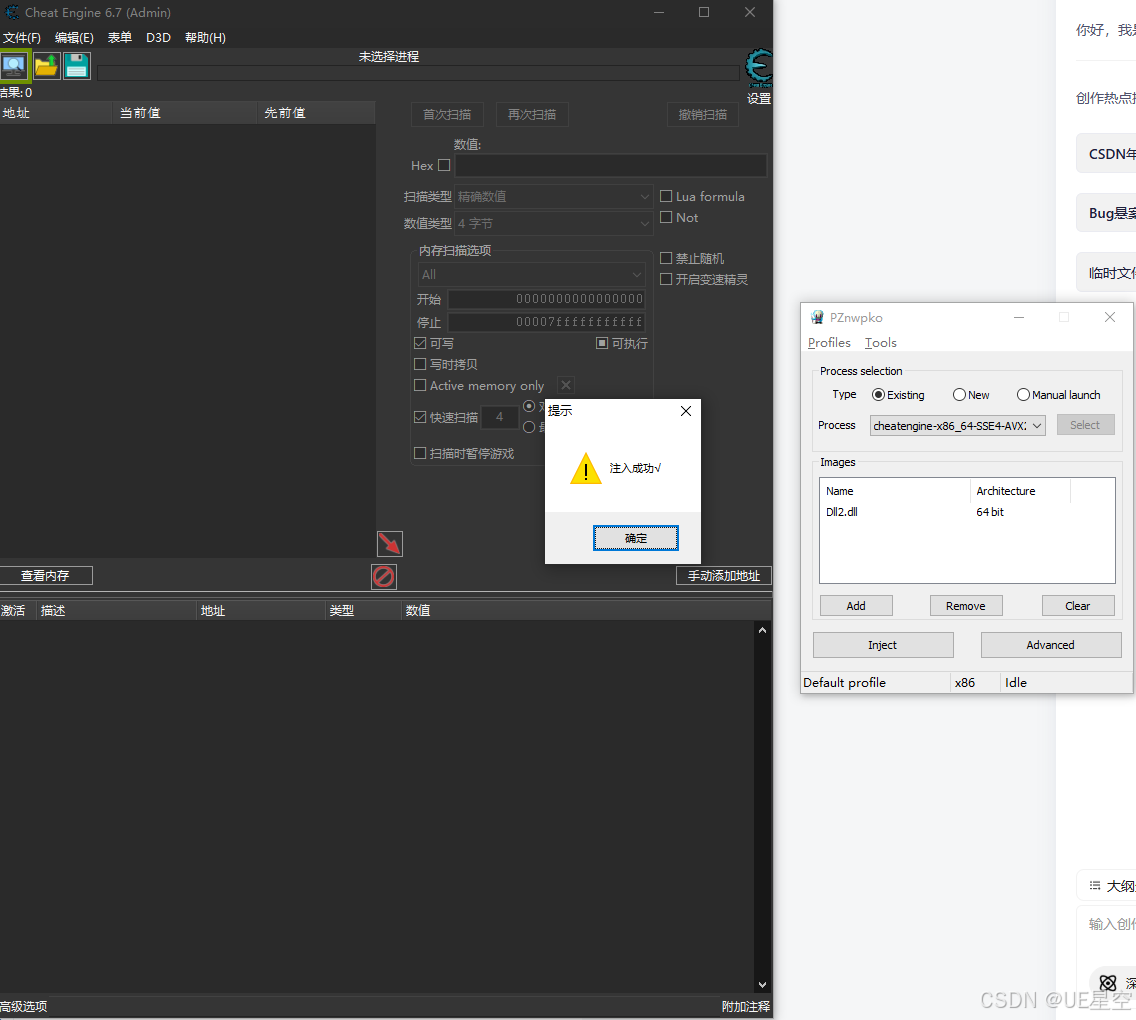
Task: Click the 数值 input field
Action: pos(611,165)
